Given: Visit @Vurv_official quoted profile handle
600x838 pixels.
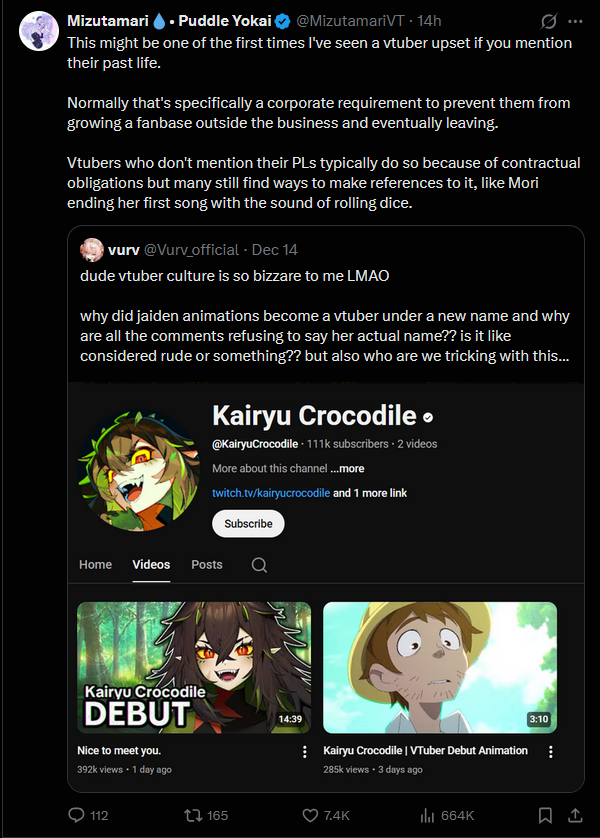Looking at the screenshot, I should tap(191, 250).
